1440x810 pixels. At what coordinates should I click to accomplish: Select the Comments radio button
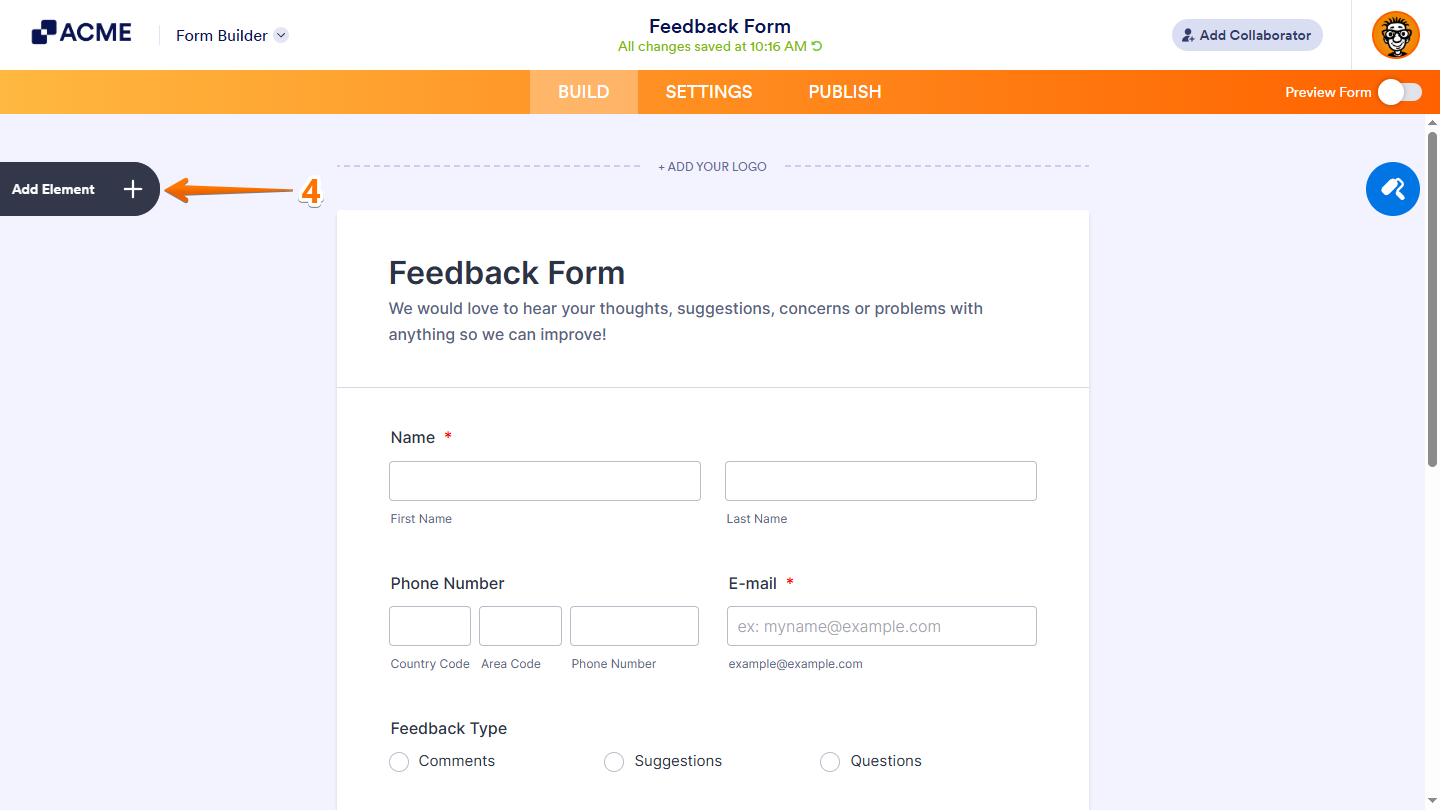pyautogui.click(x=399, y=762)
